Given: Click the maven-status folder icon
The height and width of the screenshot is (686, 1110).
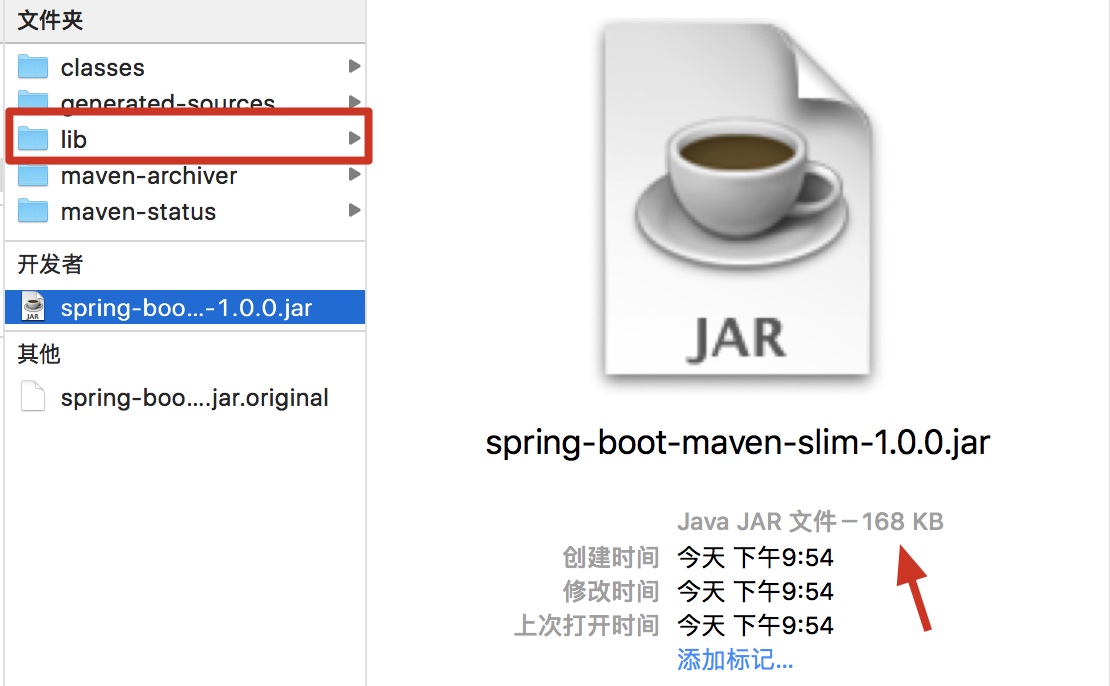Looking at the screenshot, I should tap(33, 211).
